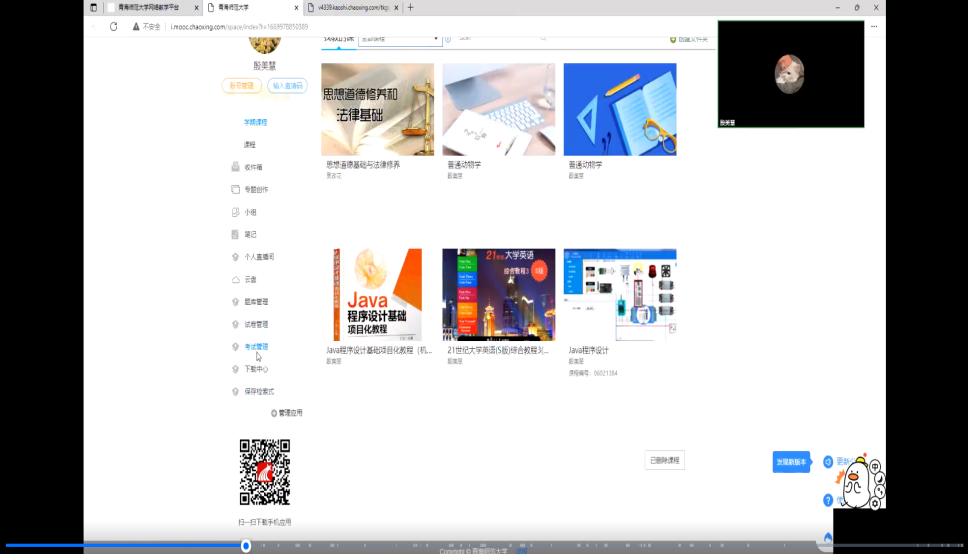Open the Java程序设计基础项目化教程 course title
Viewport: 968px width, 554px height.
click(x=379, y=350)
